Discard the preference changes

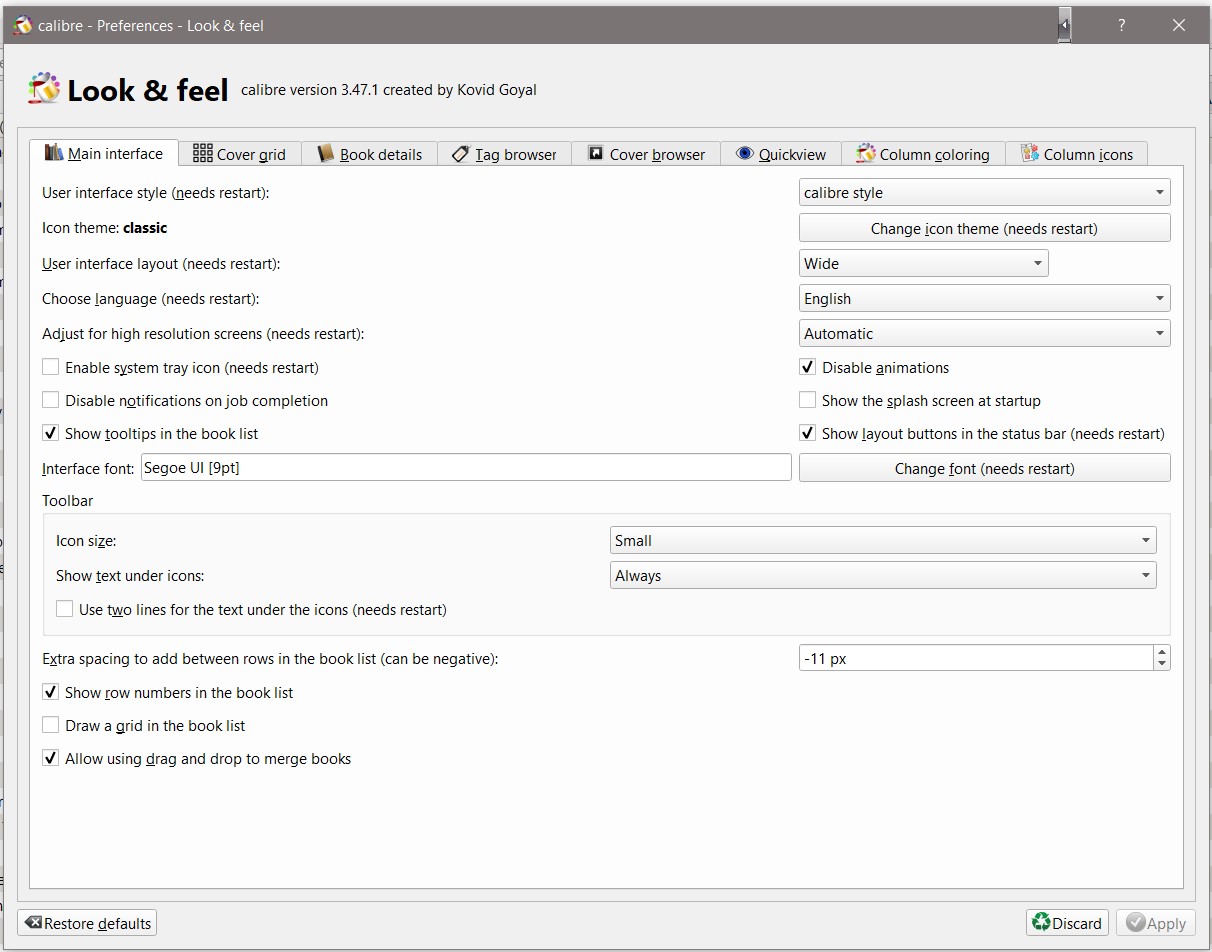tap(1067, 923)
